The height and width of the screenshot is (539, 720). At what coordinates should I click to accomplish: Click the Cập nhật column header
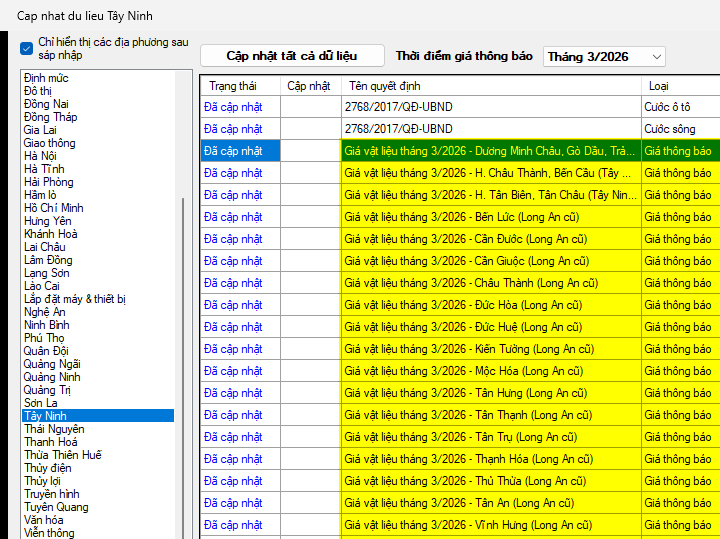[x=309, y=86]
